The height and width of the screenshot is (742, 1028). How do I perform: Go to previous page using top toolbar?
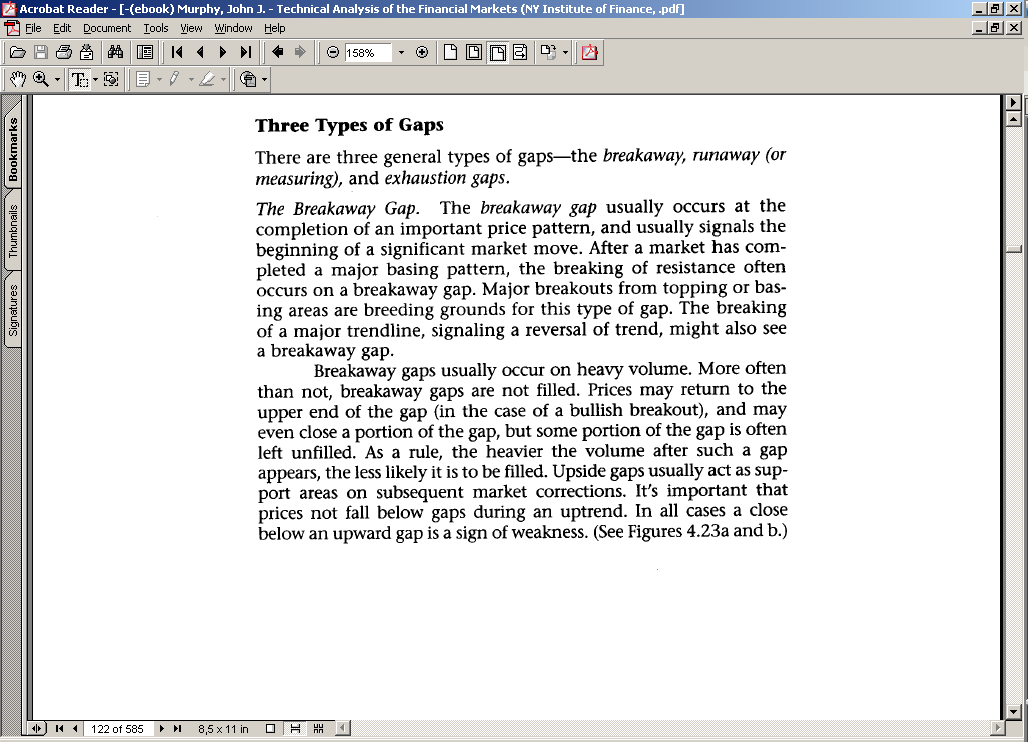[200, 52]
